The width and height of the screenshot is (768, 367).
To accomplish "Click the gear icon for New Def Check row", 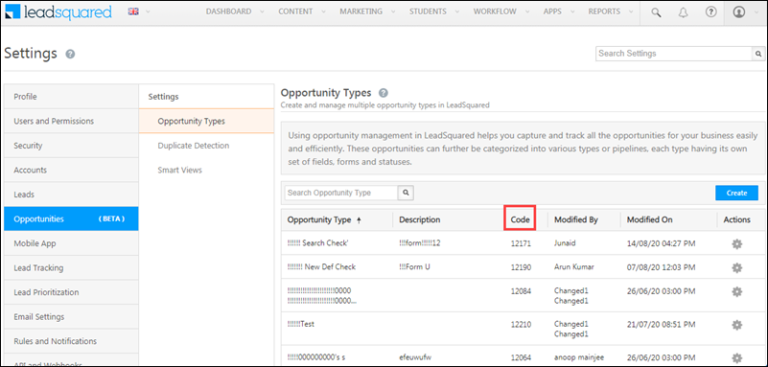I will click(737, 268).
